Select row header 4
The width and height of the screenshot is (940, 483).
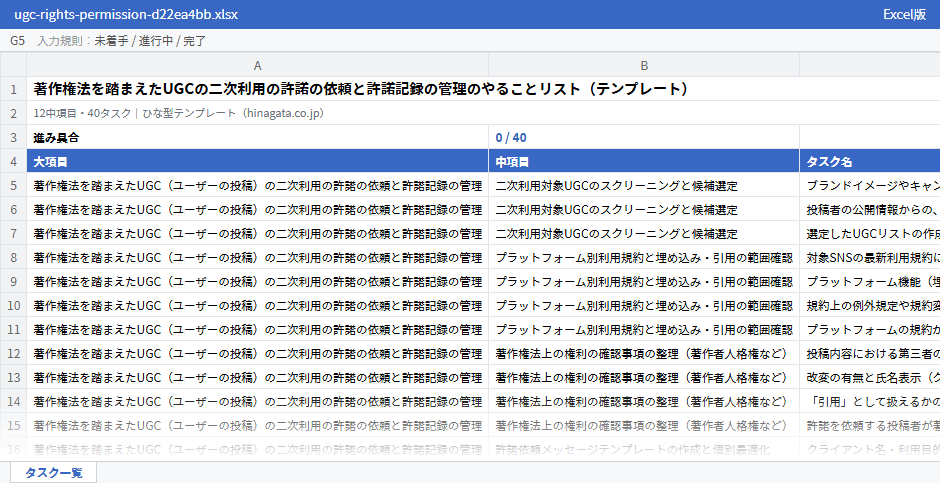coord(13,161)
